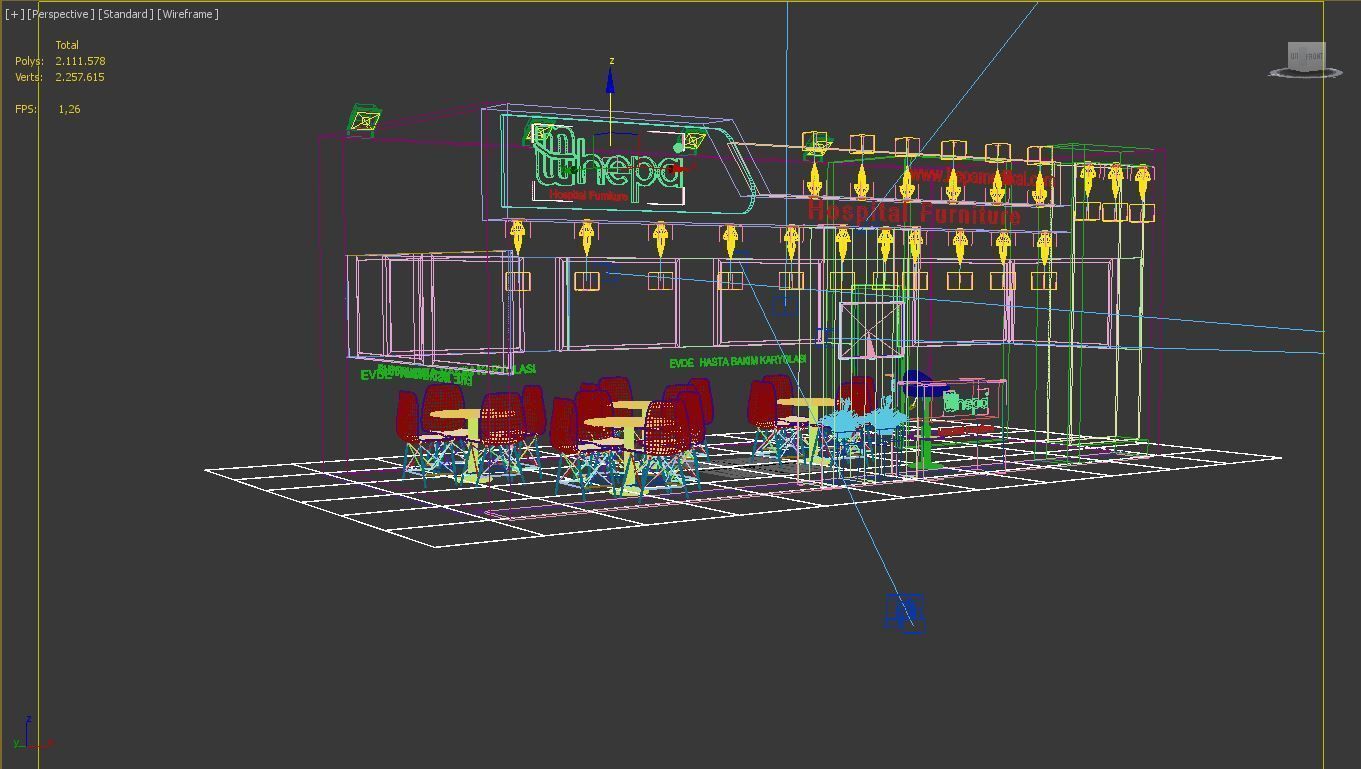Select the green EVDE HASTA BAKIM KARYOLASI text
The height and width of the screenshot is (769, 1361).
737,361
